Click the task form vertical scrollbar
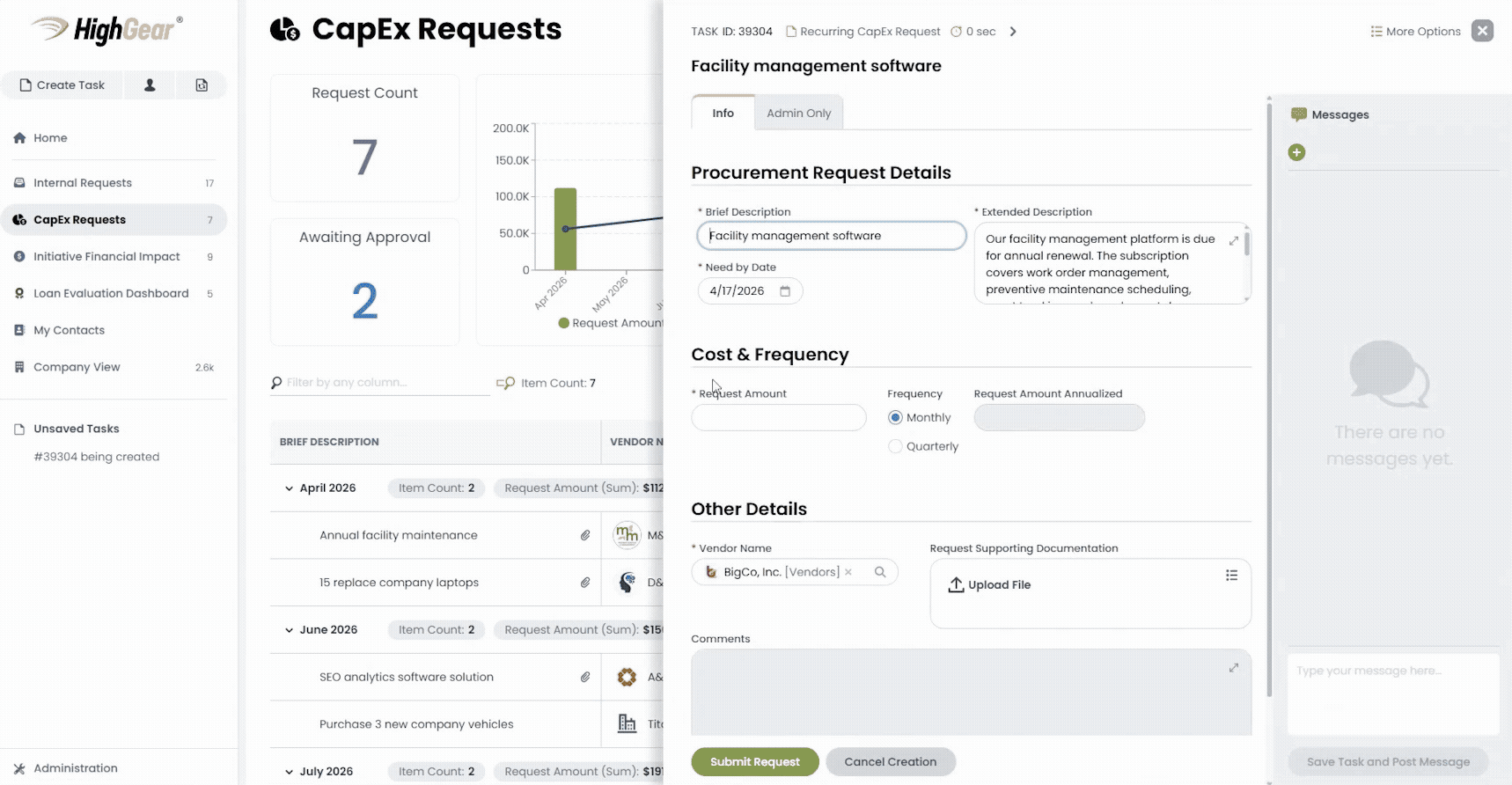This screenshot has height=785, width=1512. point(1268,396)
